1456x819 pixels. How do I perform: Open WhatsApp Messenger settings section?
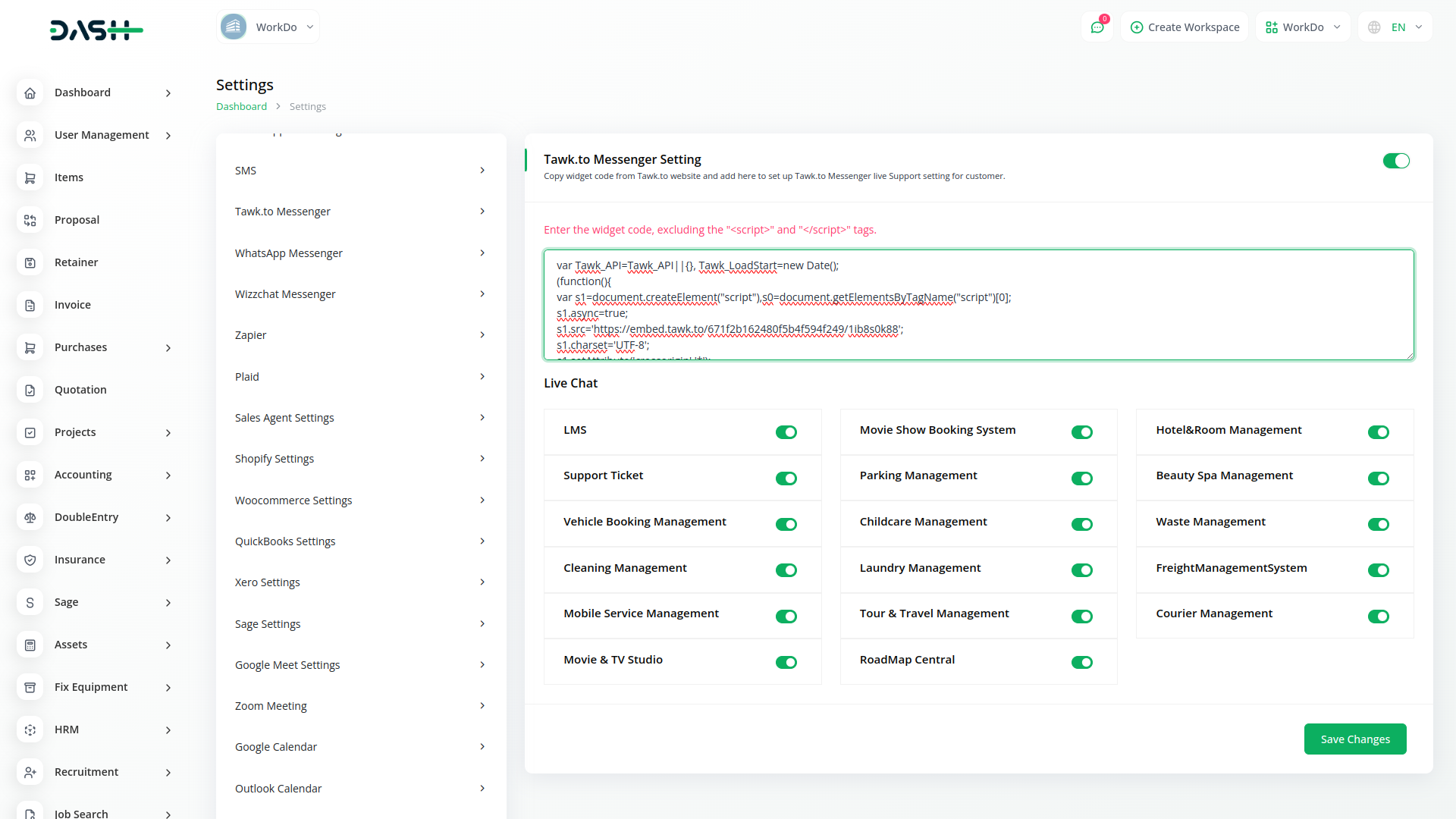pos(360,253)
